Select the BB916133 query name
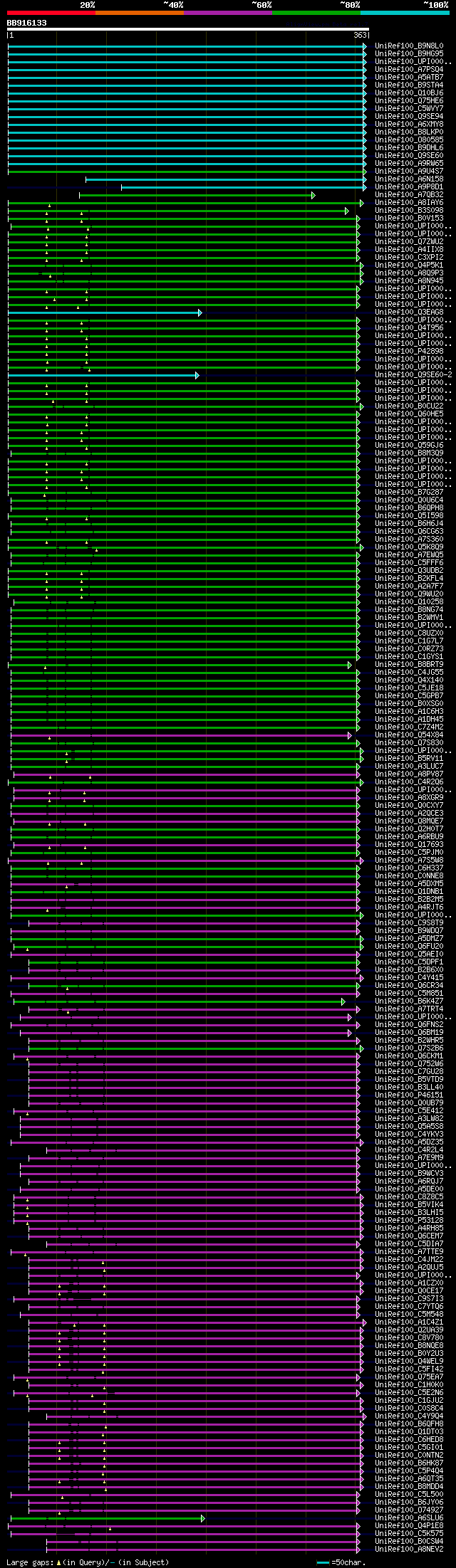This screenshot has height=1568, width=456. (27, 23)
